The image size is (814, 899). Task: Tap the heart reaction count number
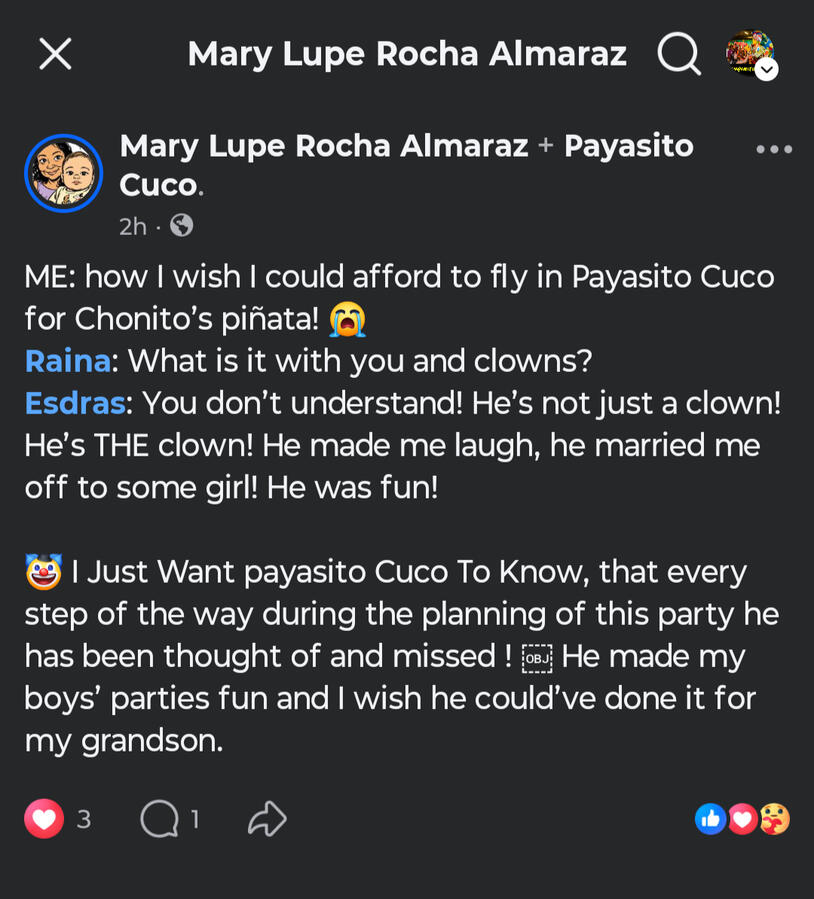84,820
